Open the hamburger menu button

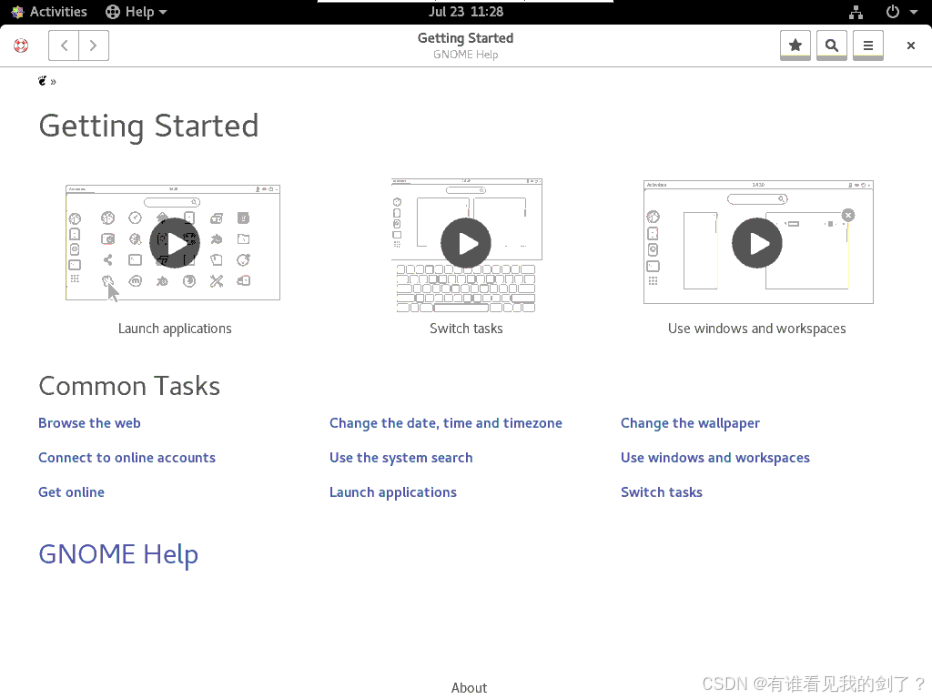[868, 46]
